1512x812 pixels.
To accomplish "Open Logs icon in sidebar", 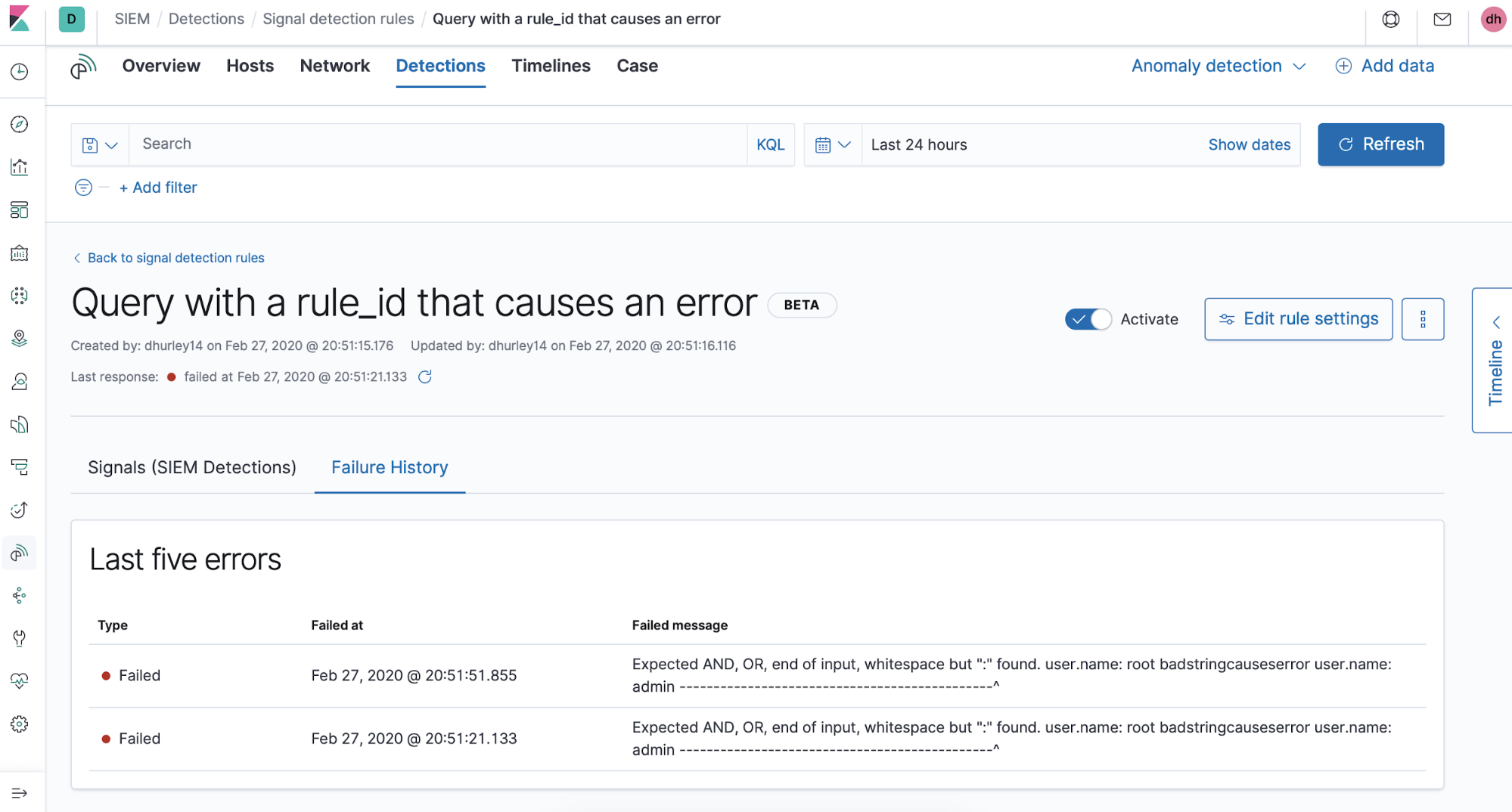I will click(20, 424).
